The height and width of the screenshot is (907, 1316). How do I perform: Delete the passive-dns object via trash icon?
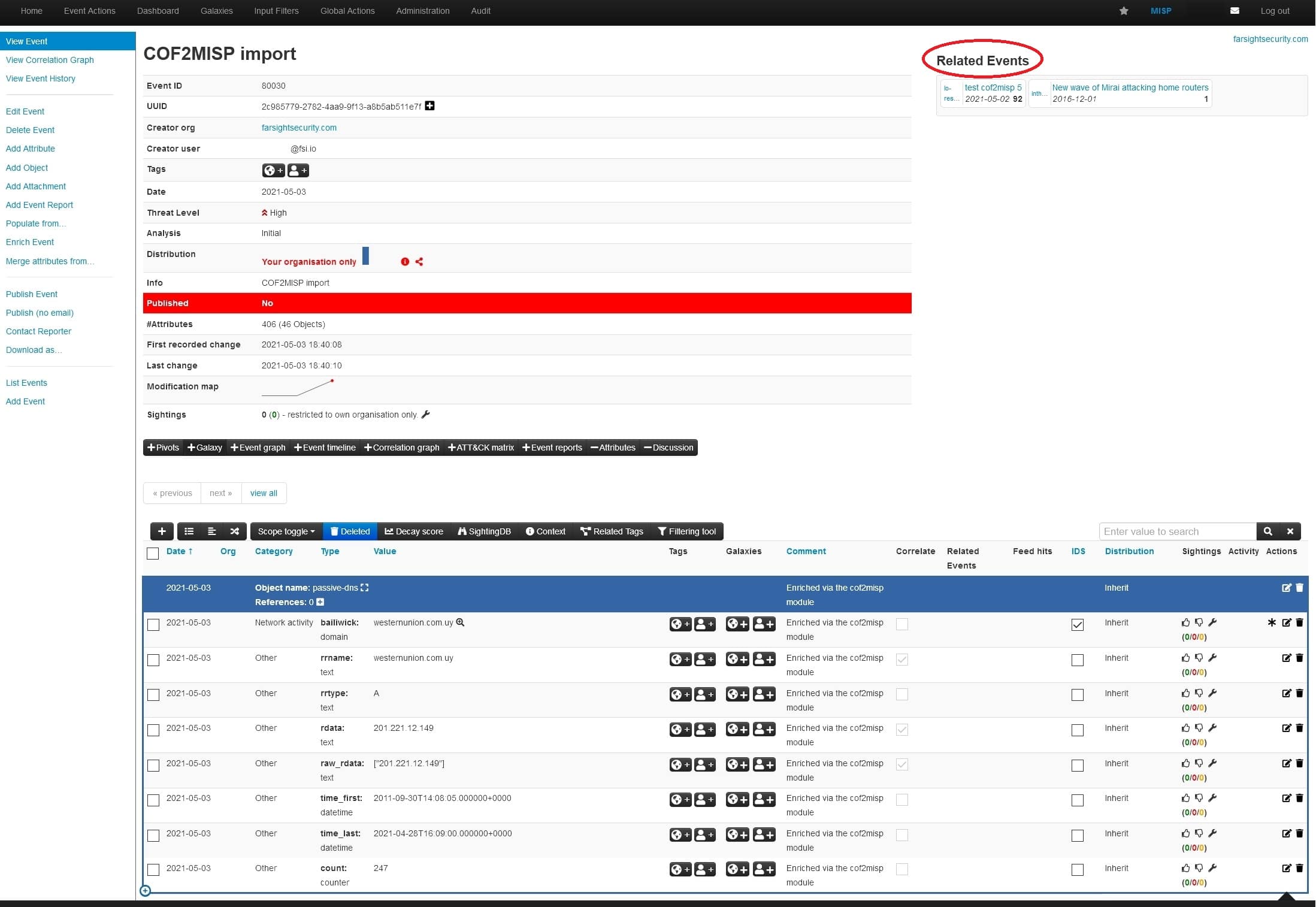click(x=1299, y=588)
